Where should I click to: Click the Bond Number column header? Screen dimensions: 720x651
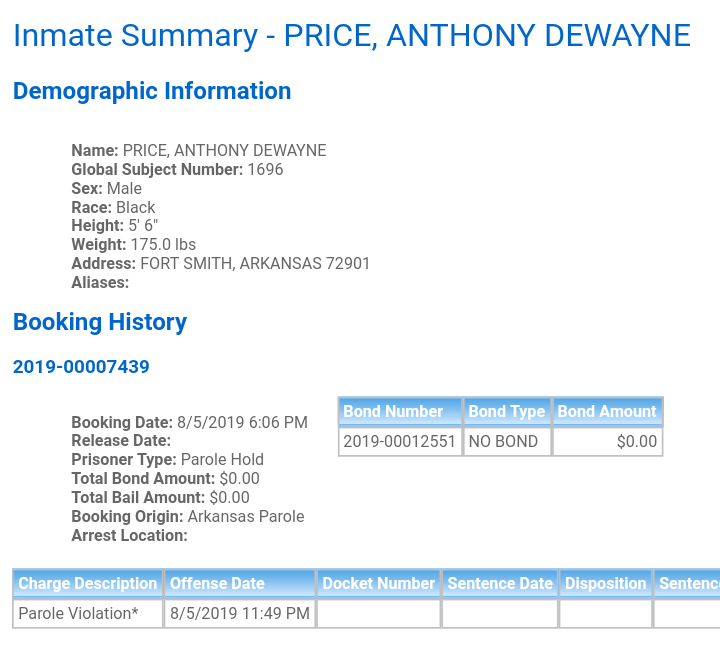[400, 411]
